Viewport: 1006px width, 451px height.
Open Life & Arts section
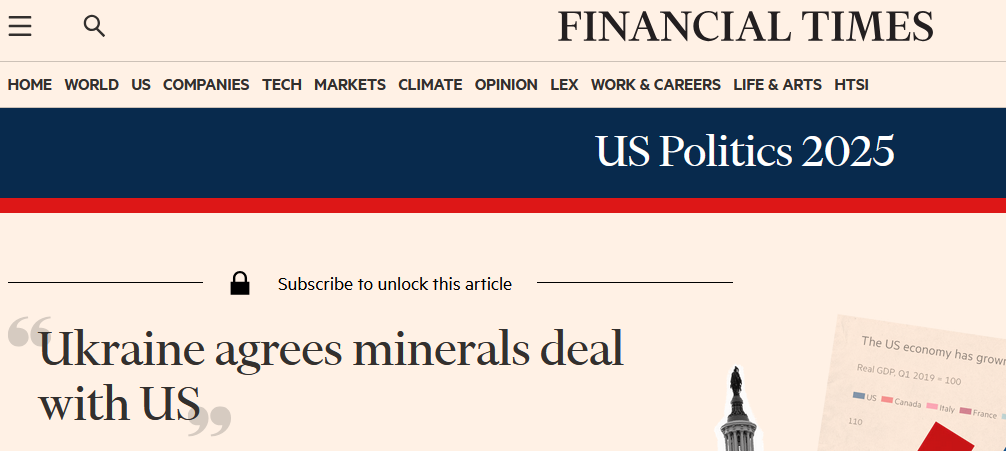coord(777,85)
